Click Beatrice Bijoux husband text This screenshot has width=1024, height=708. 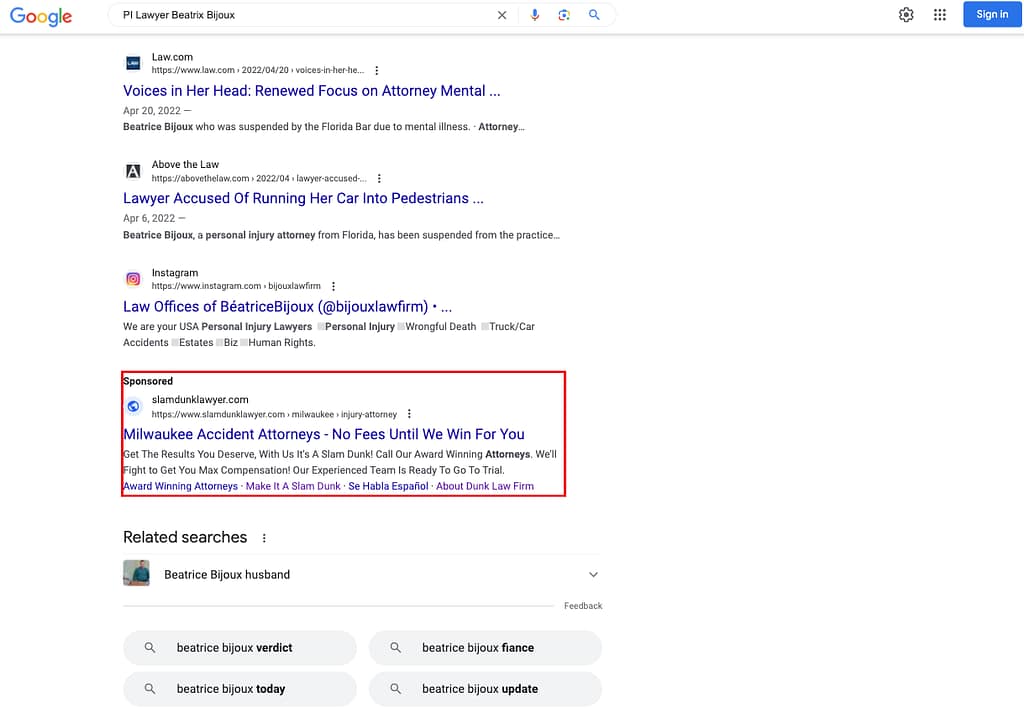click(x=227, y=575)
